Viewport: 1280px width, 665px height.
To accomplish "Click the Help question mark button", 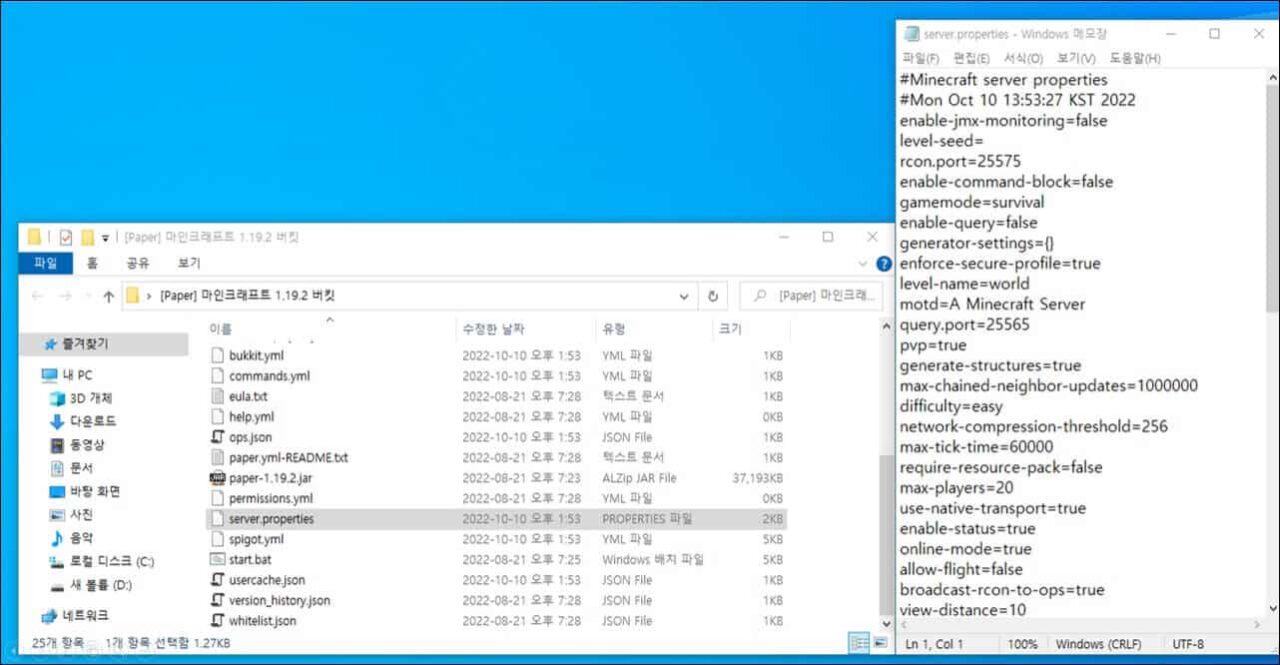I will point(882,263).
